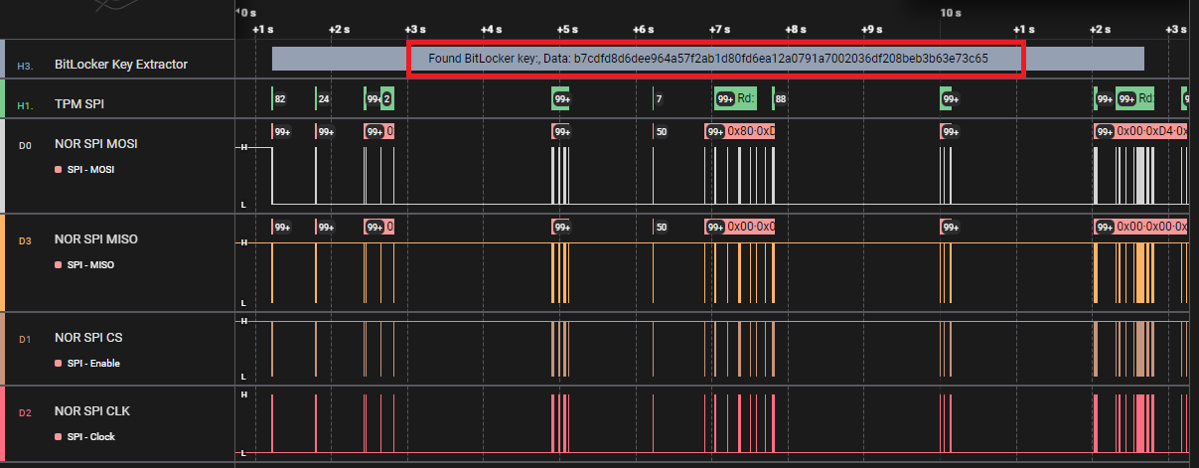Viewport: 1199px width, 468px height.
Task: Click the pink SPI - MISO analyzer icon
Action: tap(59, 265)
